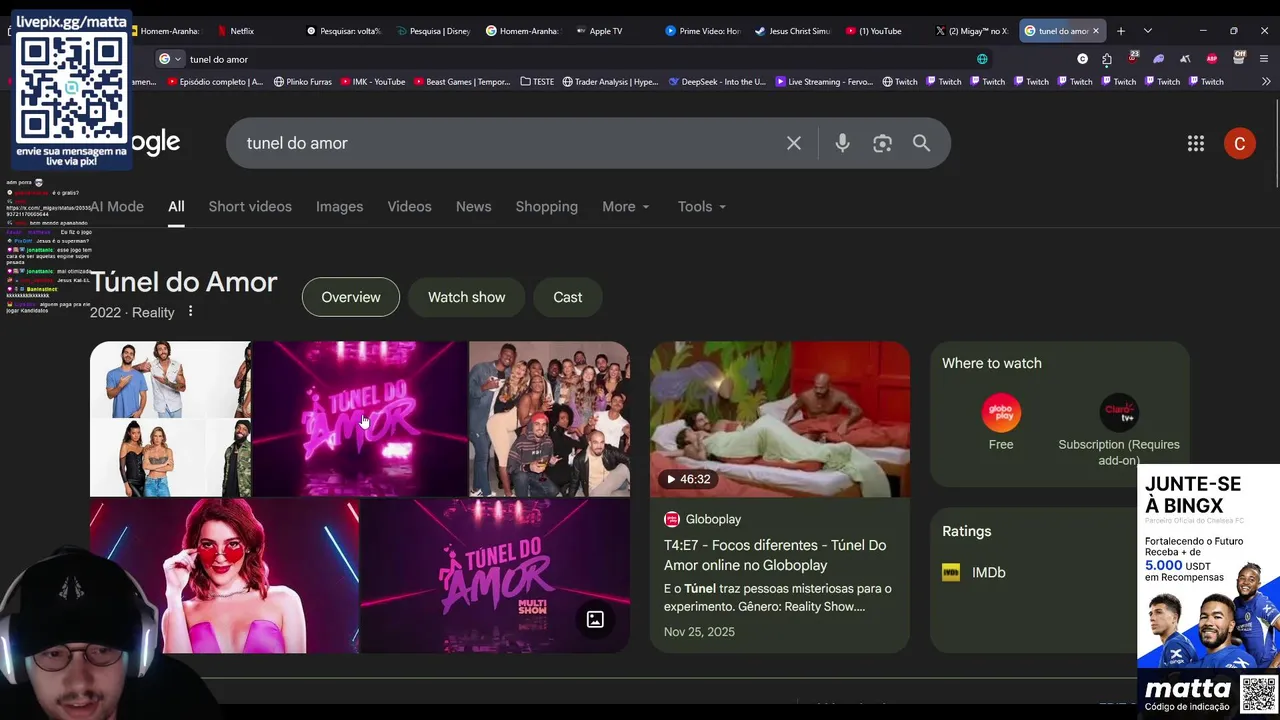Switch to the Prime Video tab
The width and height of the screenshot is (1280, 720).
[704, 31]
